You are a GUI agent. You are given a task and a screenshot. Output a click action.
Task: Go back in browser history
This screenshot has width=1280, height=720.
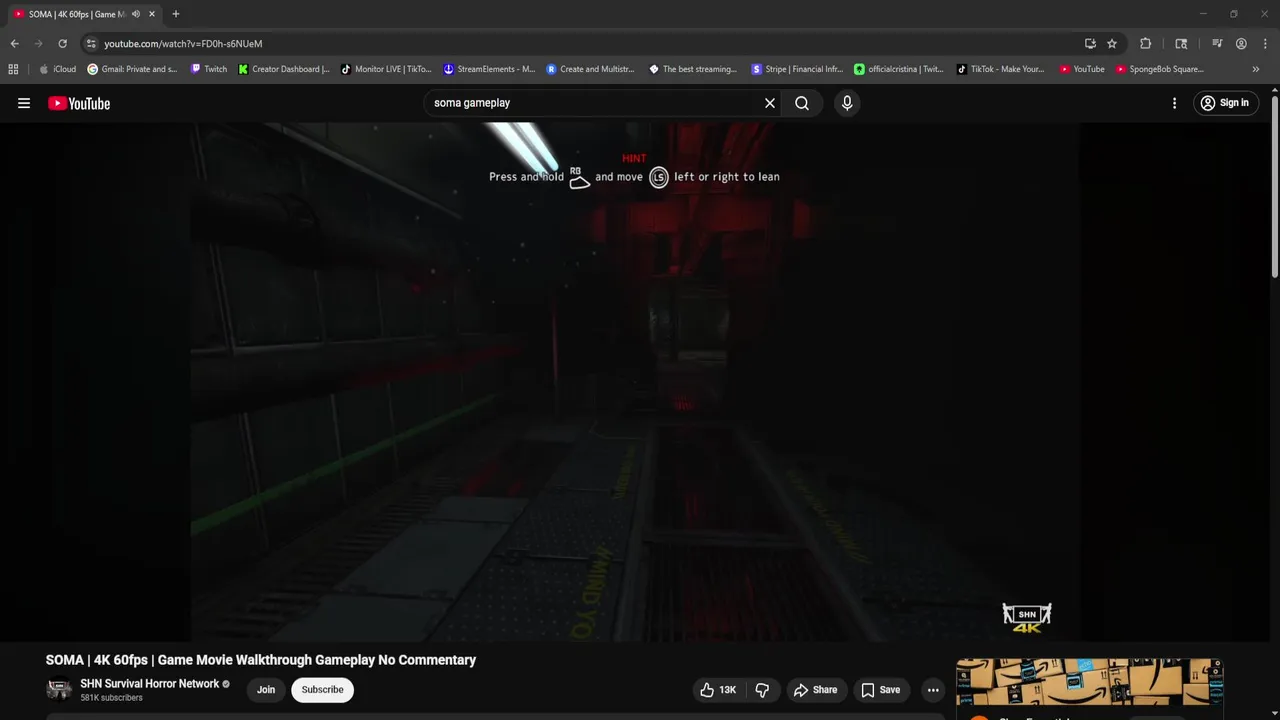pyautogui.click(x=14, y=44)
